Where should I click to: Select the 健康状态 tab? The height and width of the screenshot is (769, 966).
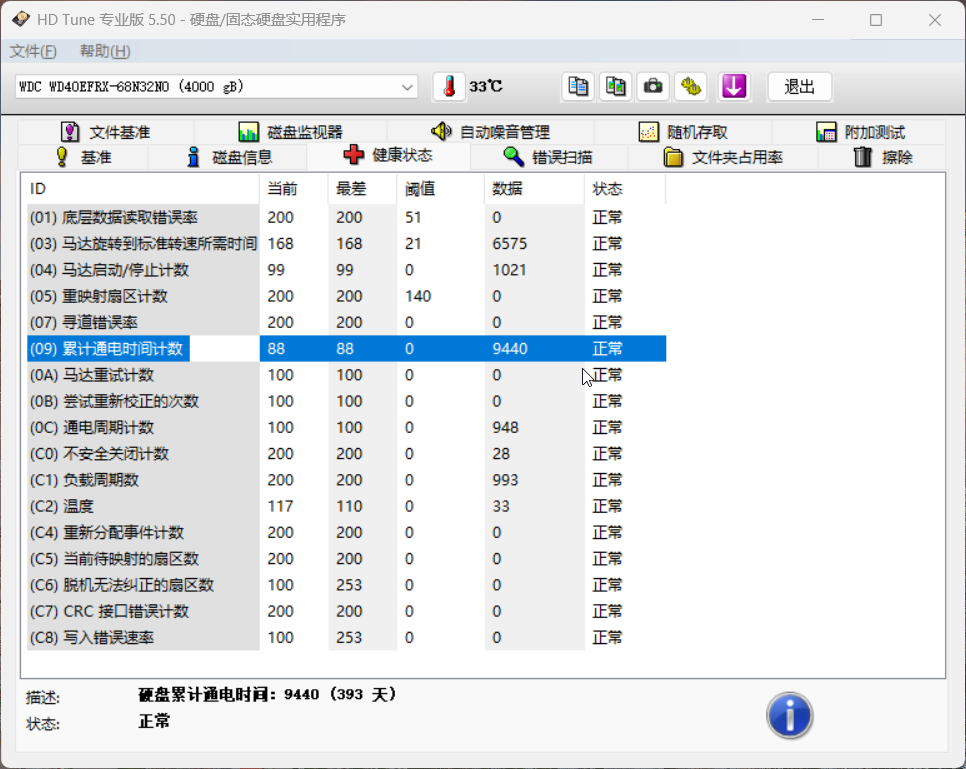tap(388, 155)
